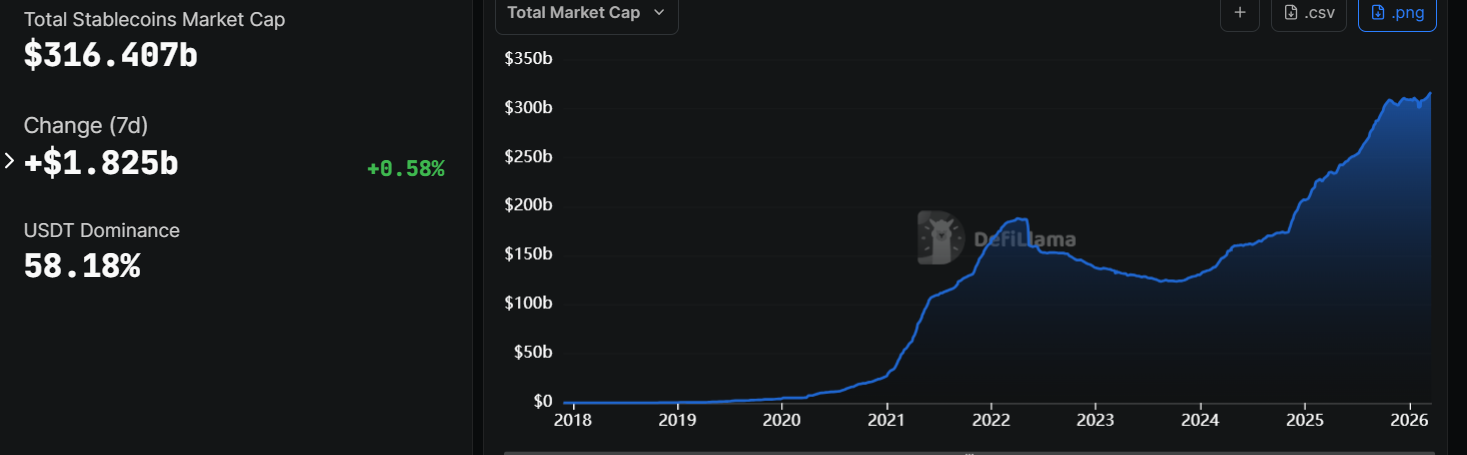Screen dimensions: 1467x455
Task: Click the 2018 x-axis label
Action: coord(573,419)
